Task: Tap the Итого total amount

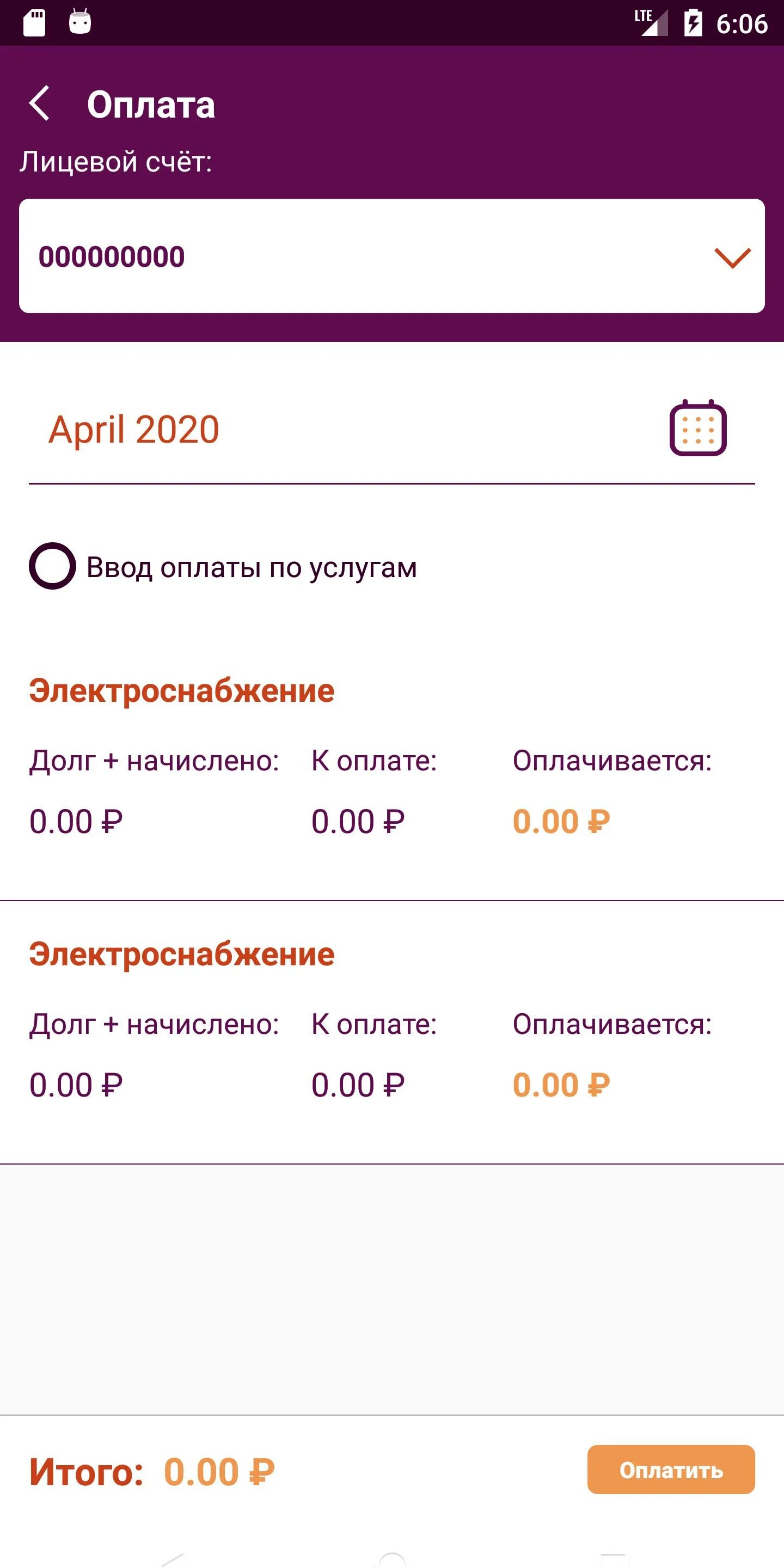Action: point(219,1472)
